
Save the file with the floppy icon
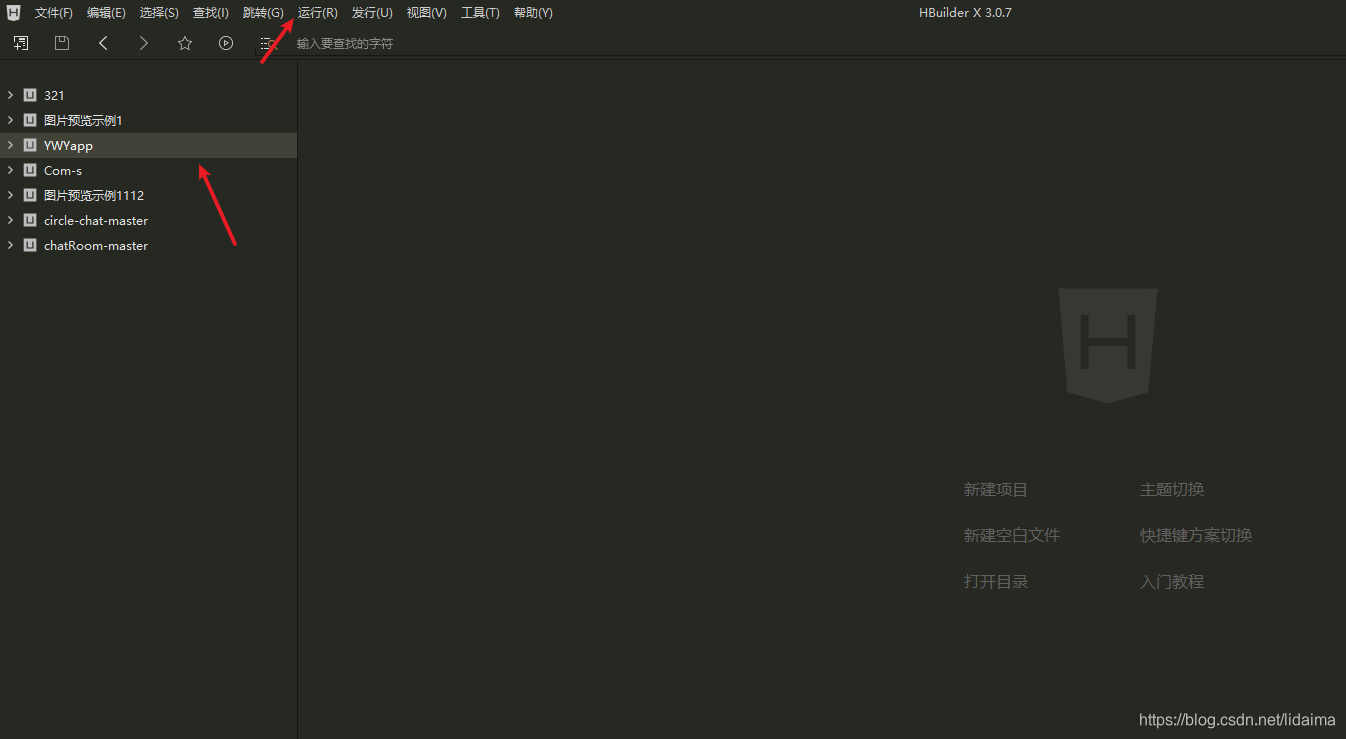62,43
